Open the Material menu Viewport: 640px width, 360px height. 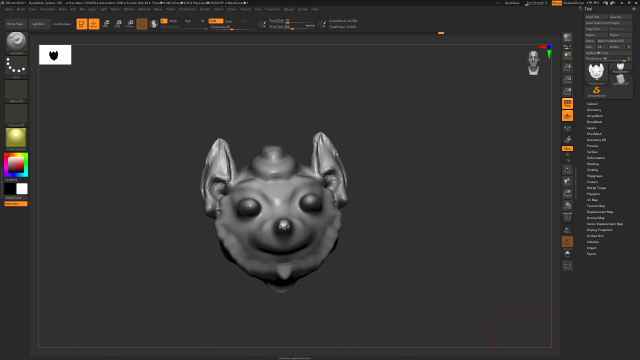pyautogui.click(x=144, y=9)
